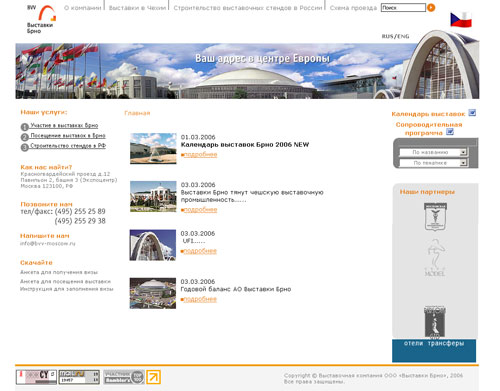The width and height of the screenshot is (500, 391).
Task: Click the calendar icon beside Календарь выставок
Action: tap(472, 113)
